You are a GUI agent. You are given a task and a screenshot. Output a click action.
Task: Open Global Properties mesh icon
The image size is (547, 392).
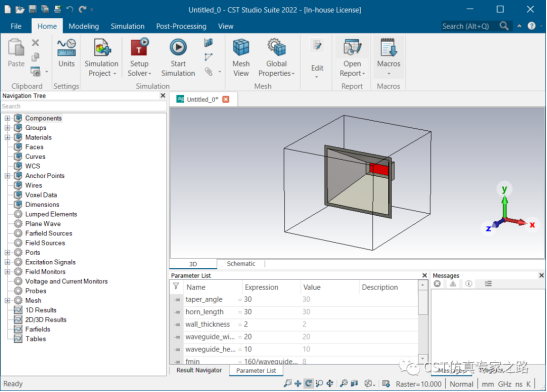[x=276, y=47]
